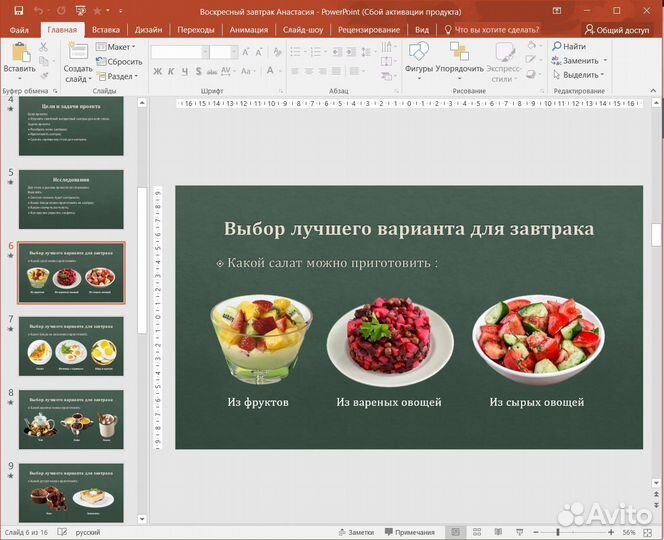The image size is (664, 540).
Task: Center text in the paragraph group
Action: [308, 71]
